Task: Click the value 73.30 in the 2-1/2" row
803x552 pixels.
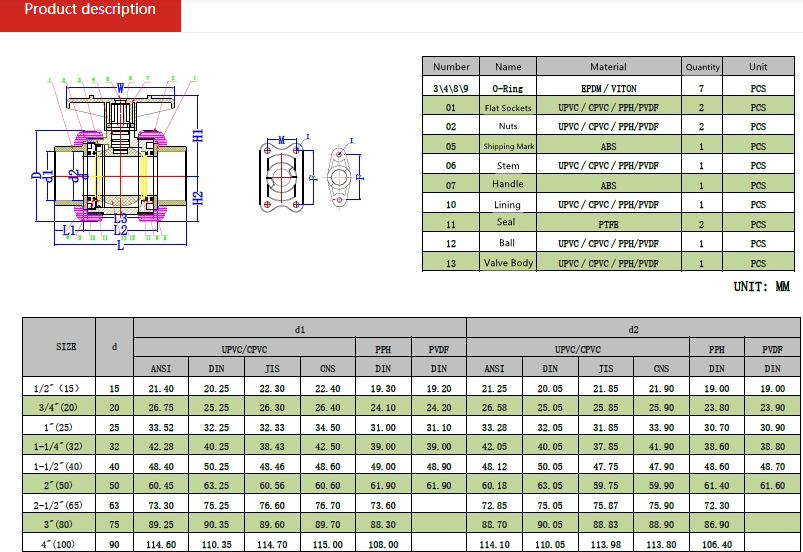Action: [161, 505]
